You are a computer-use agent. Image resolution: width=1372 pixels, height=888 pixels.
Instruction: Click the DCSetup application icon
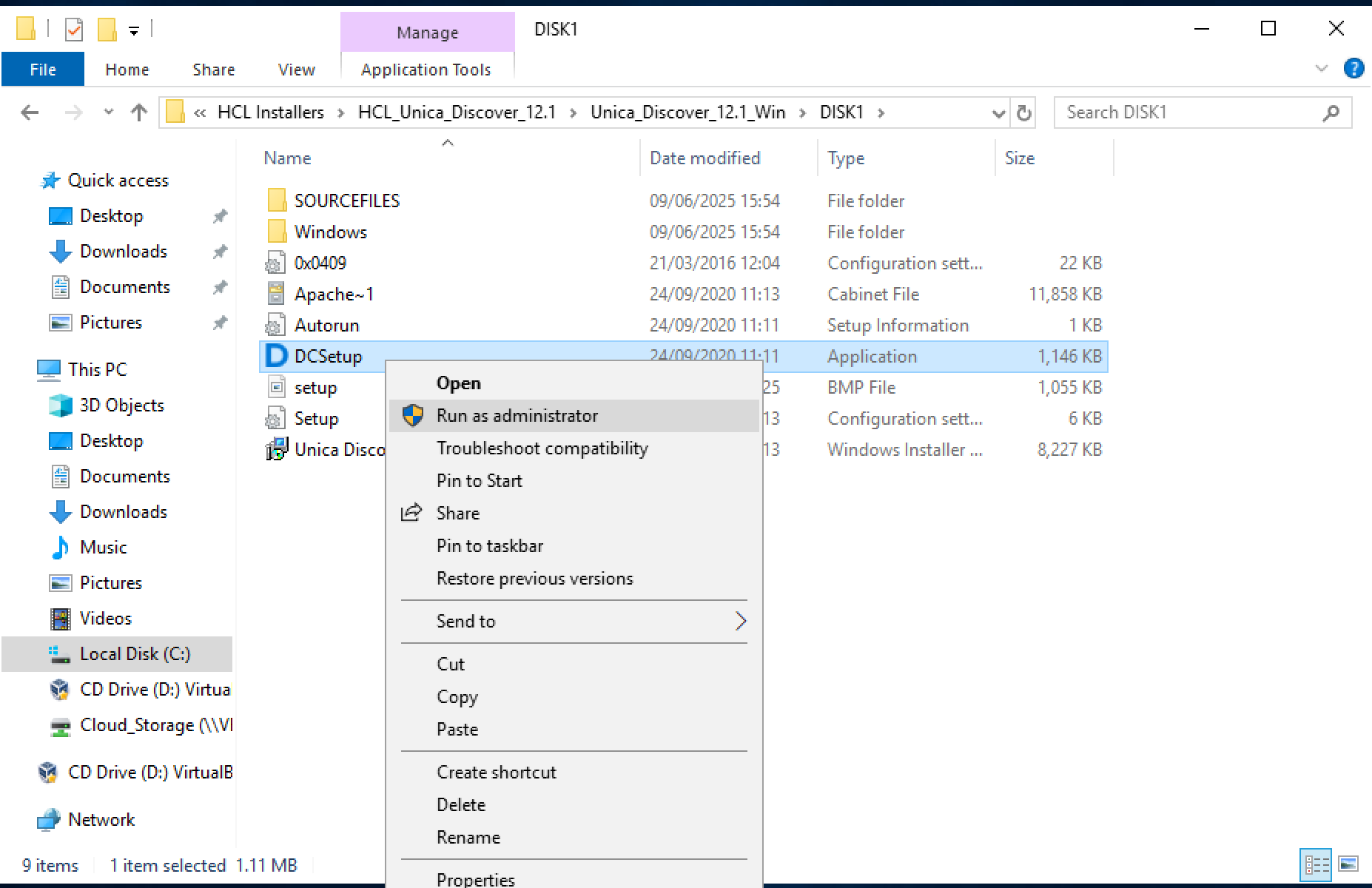tap(276, 356)
